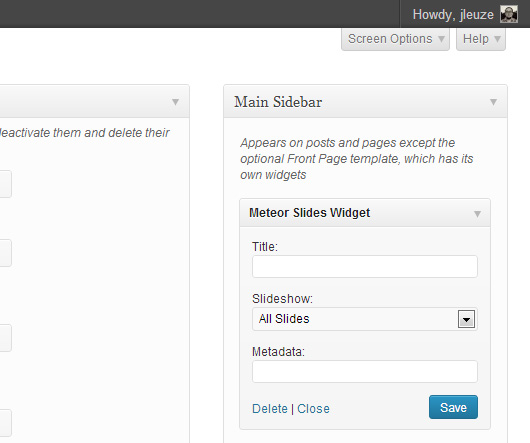Click the Delete link in the widget
The width and height of the screenshot is (530, 443).
pos(270,409)
